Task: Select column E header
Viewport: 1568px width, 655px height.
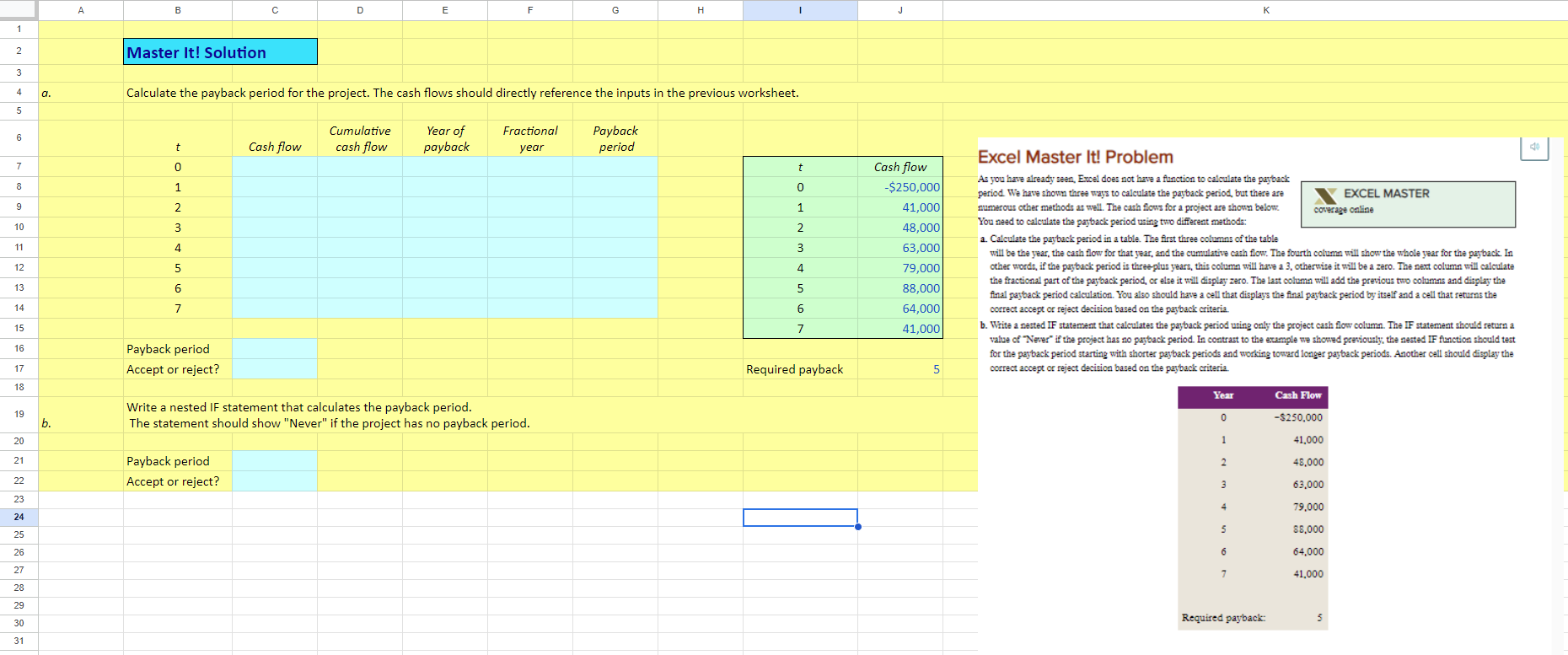Action: click(445, 10)
